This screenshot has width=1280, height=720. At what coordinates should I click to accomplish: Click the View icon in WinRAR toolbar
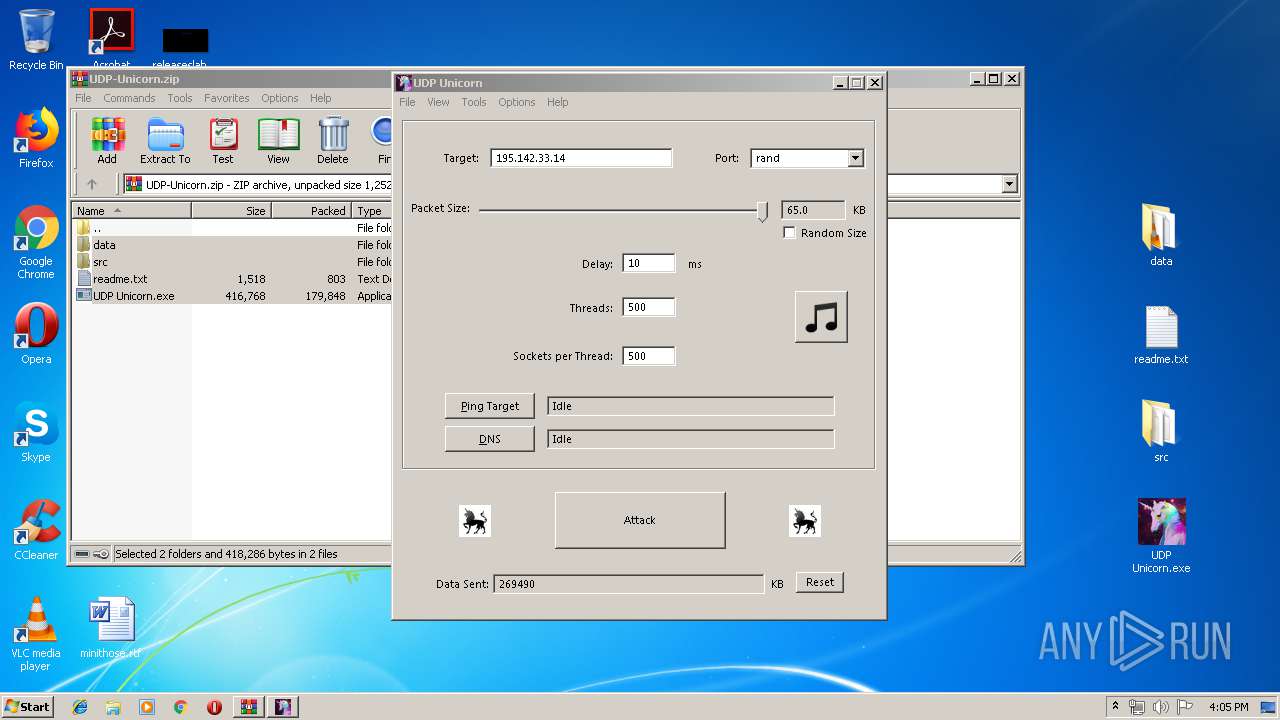tap(278, 141)
